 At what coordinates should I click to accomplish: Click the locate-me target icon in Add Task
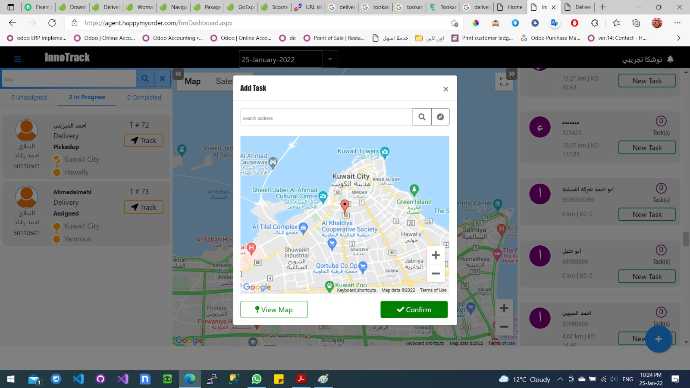[440, 117]
